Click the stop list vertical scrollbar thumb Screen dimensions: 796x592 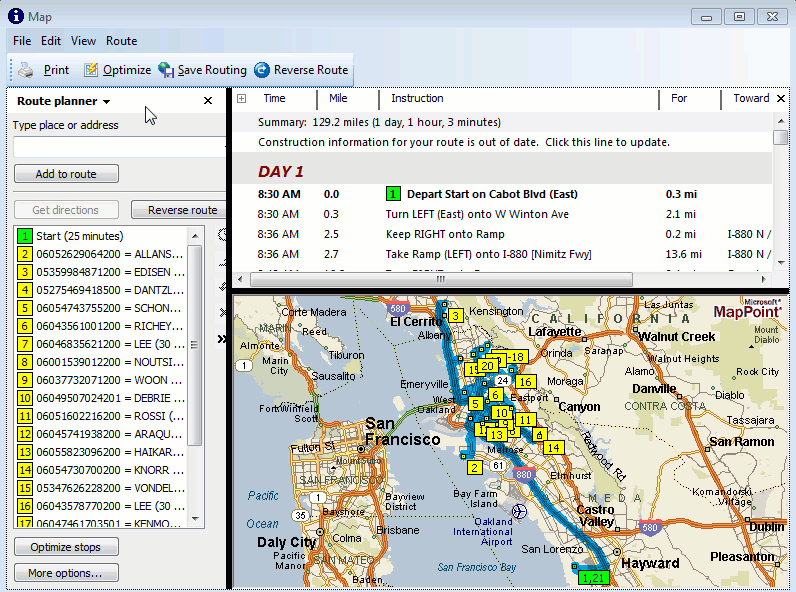click(x=195, y=345)
